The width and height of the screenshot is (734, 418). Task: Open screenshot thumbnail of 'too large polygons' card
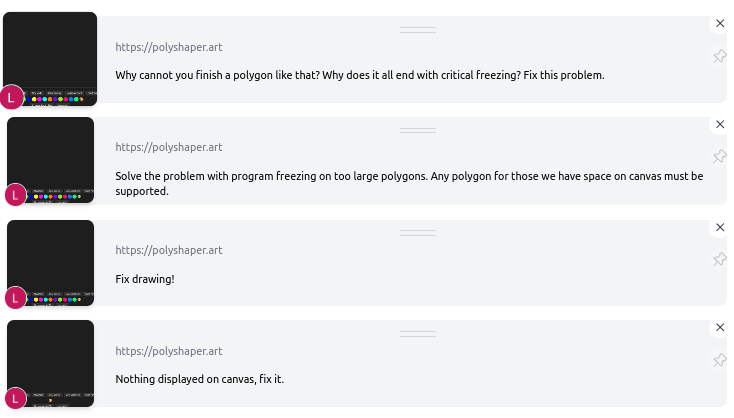[x=51, y=160]
